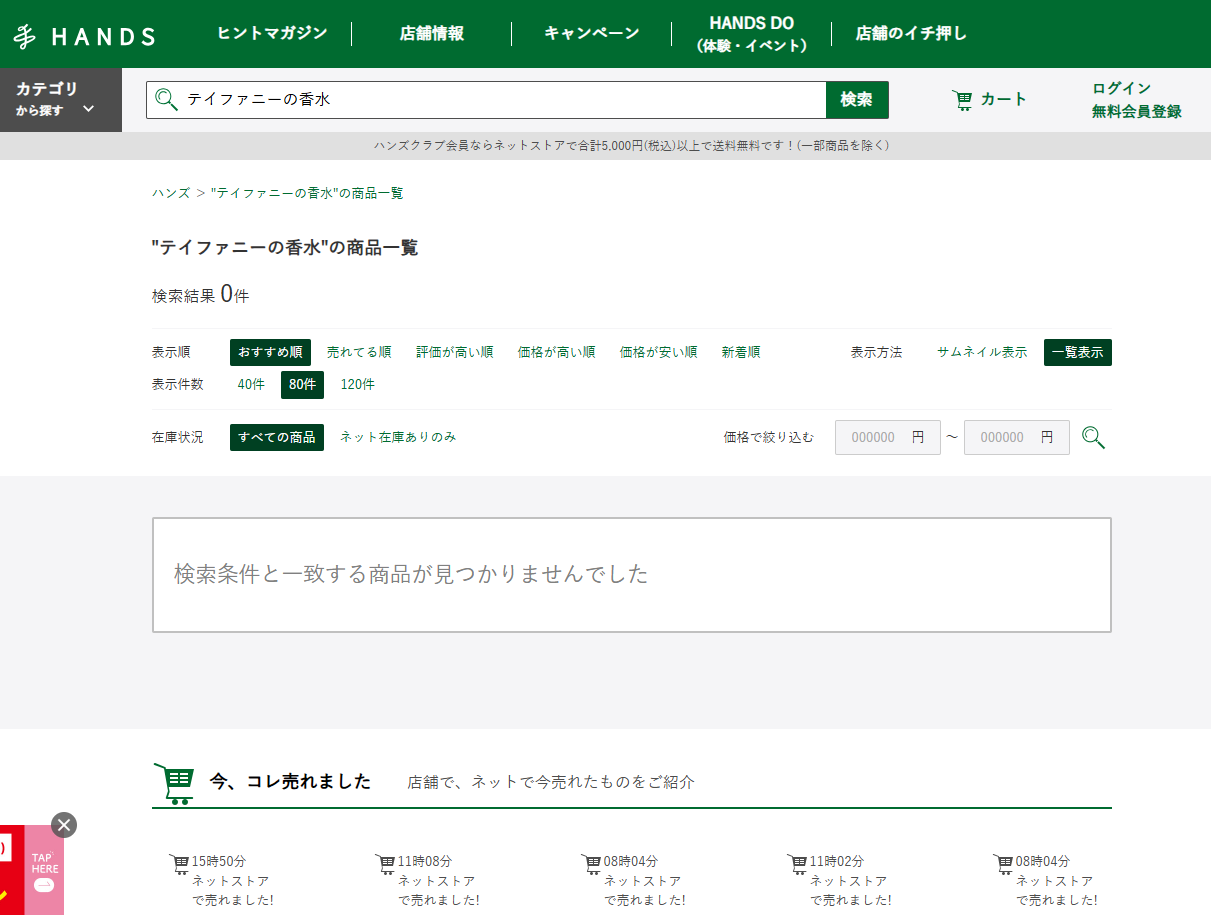Switch to サムネイル表示 view

[x=982, y=352]
